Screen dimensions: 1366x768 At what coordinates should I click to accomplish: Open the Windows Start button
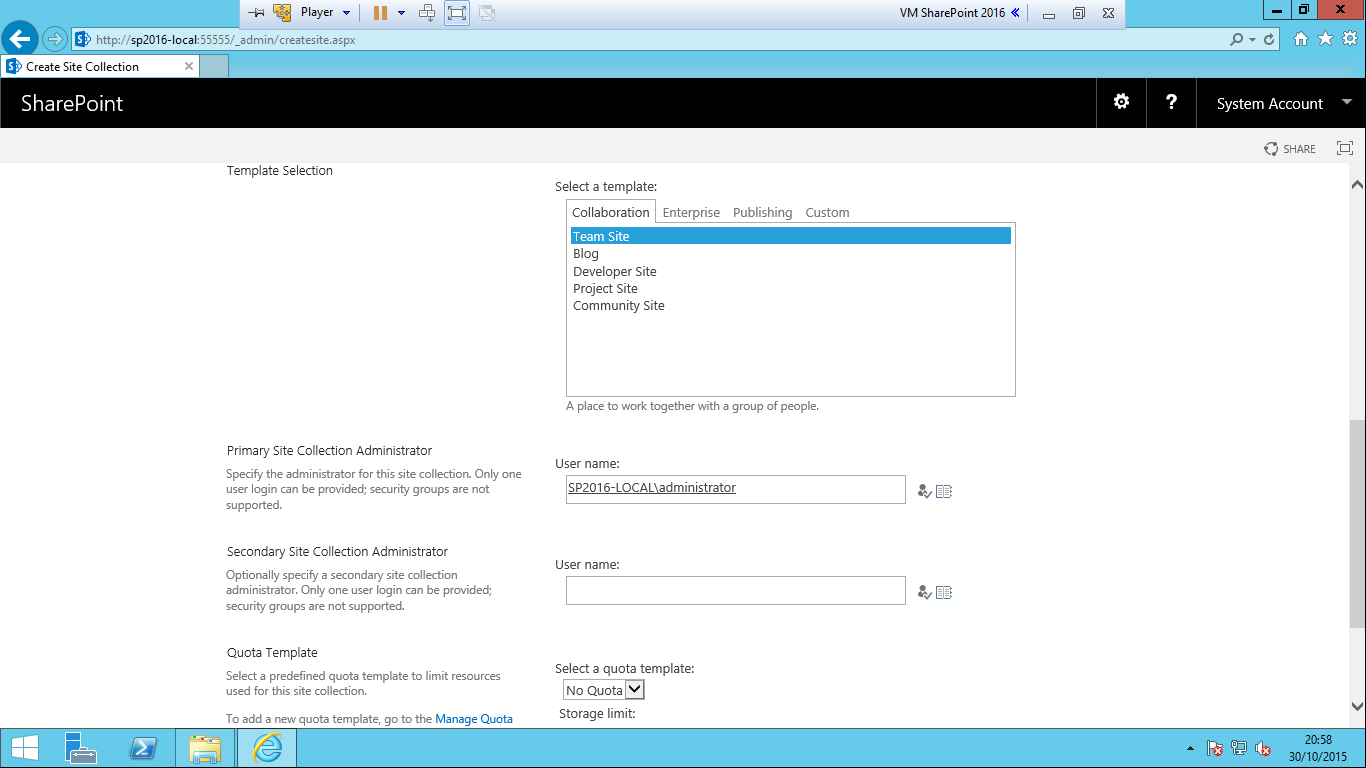click(x=24, y=748)
